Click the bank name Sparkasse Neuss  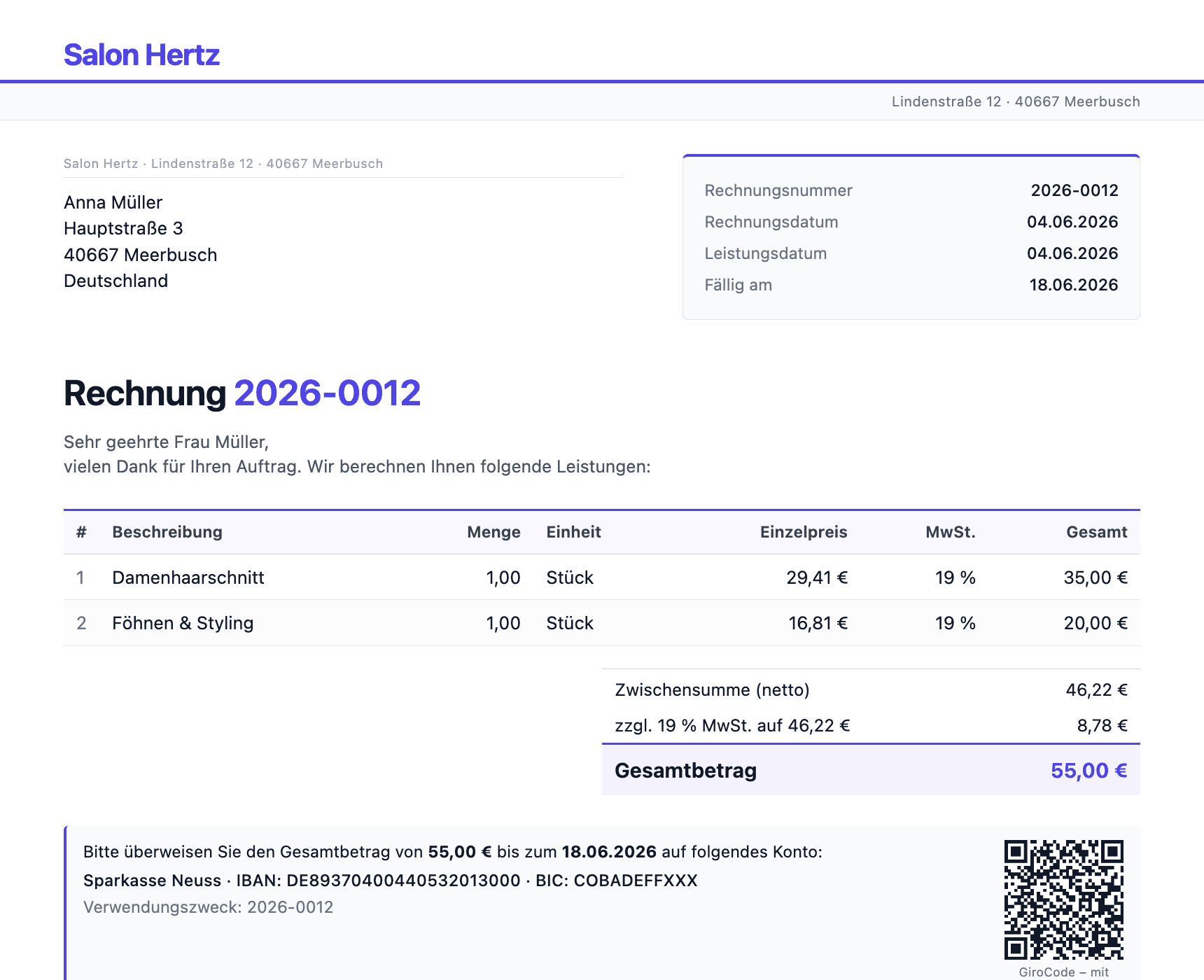click(152, 881)
